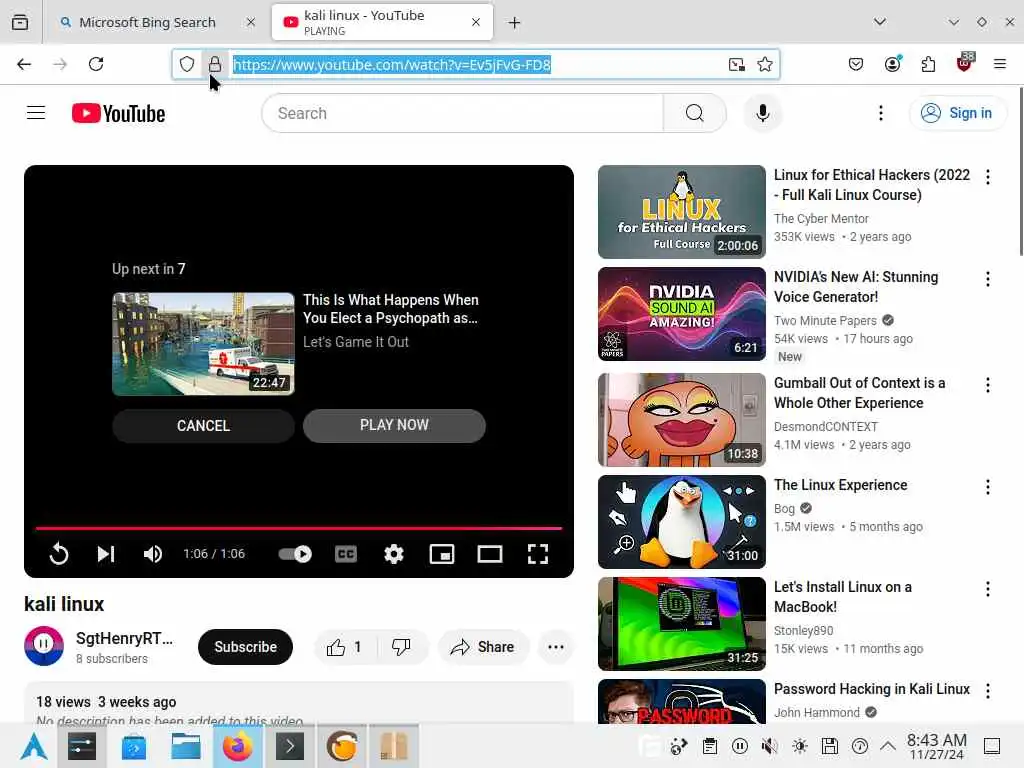Screen dimensions: 1024x768
Task: Open options menu for Gumball Out of Context
Action: pyautogui.click(x=987, y=385)
